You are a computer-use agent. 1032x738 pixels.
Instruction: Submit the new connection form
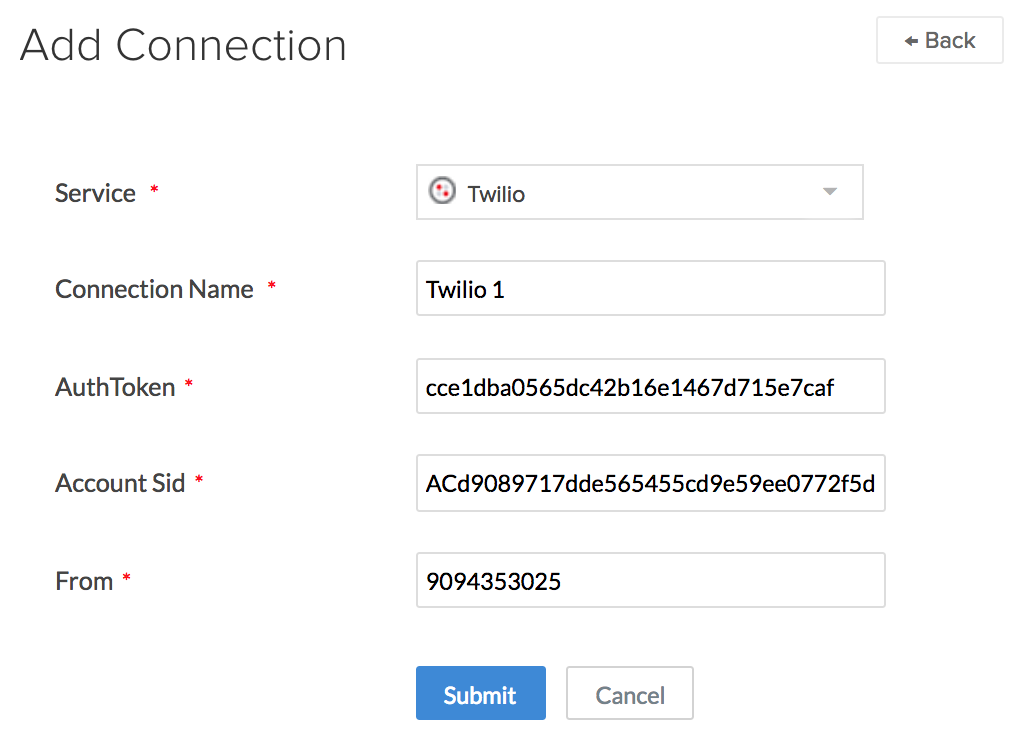point(480,694)
